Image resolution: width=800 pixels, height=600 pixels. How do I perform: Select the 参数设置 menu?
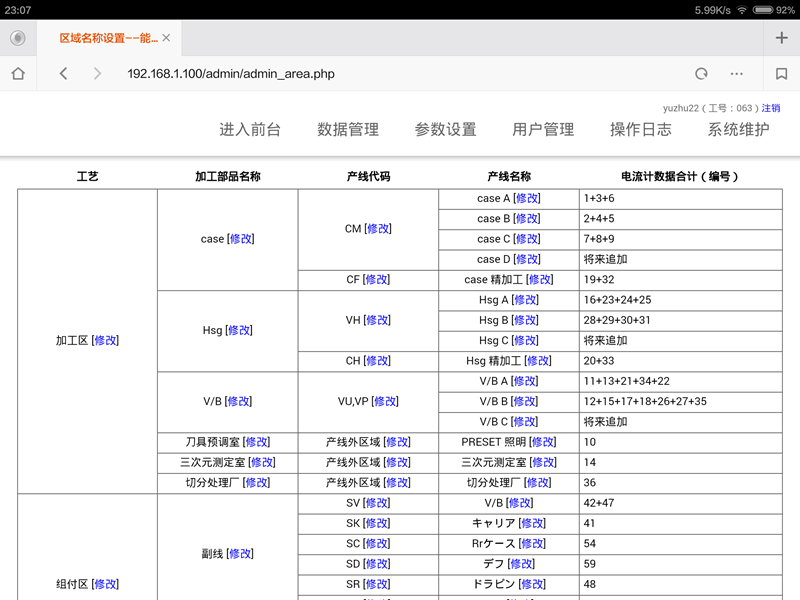click(445, 129)
